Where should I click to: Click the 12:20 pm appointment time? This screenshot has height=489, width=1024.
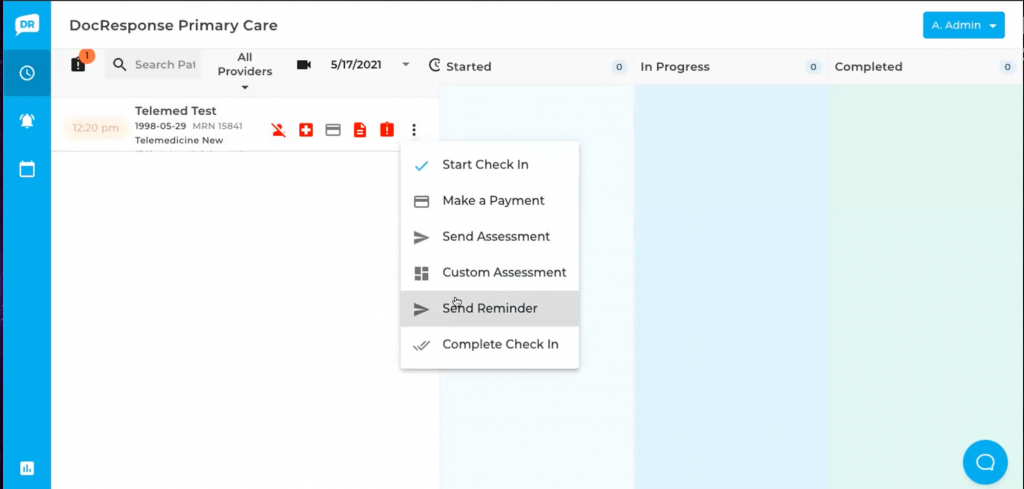tap(96, 128)
